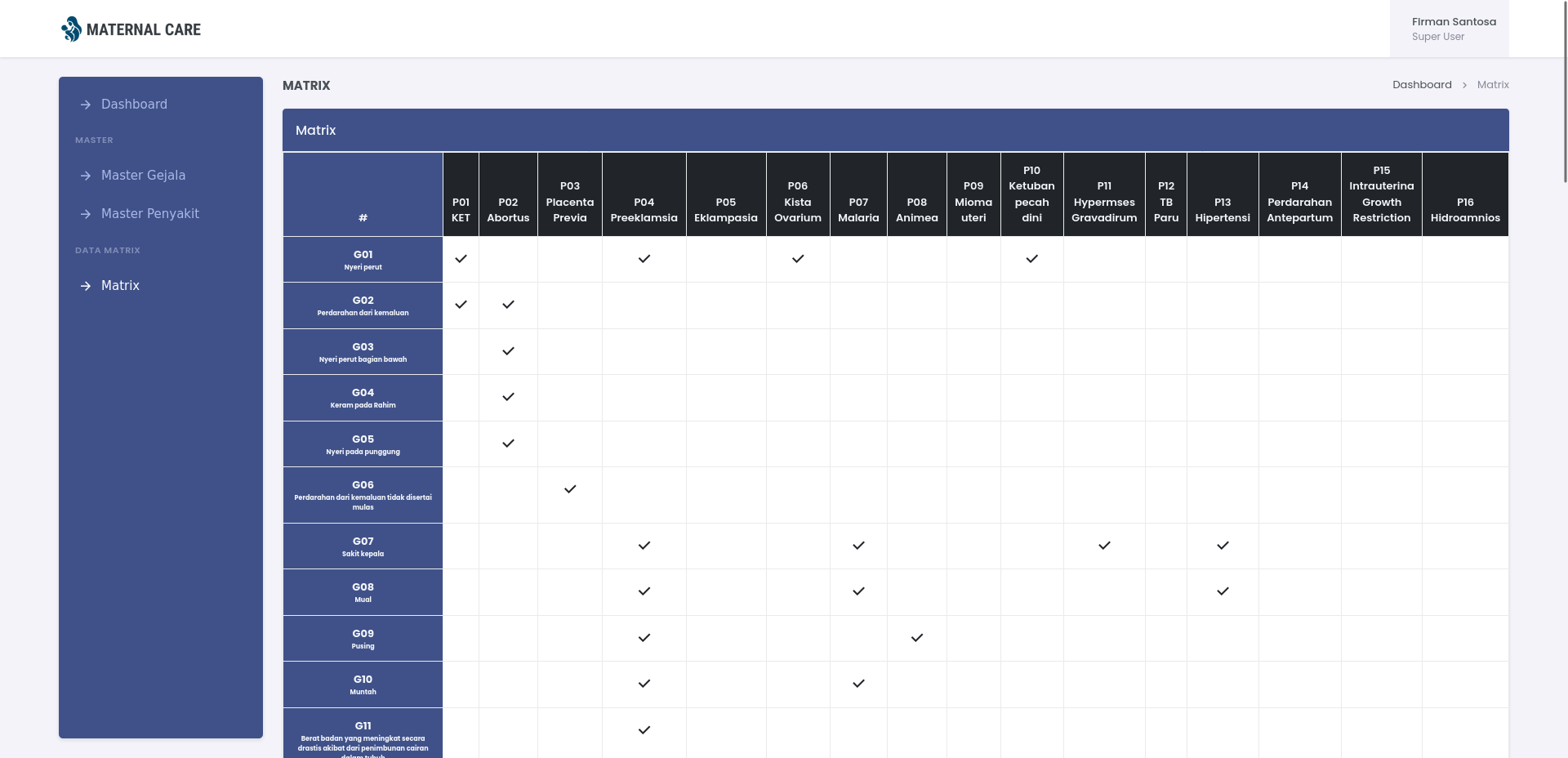The width and height of the screenshot is (1568, 758).
Task: Click the checkmark at G07 and P07 Malaria
Action: click(x=858, y=546)
